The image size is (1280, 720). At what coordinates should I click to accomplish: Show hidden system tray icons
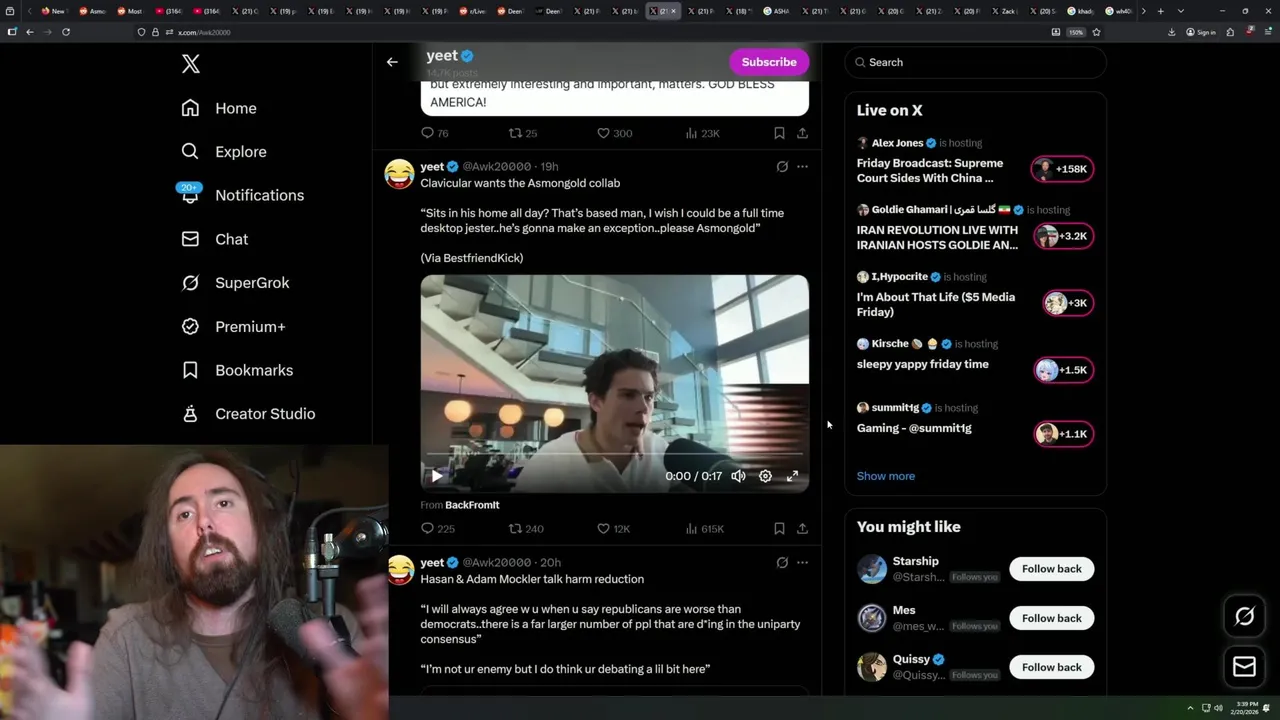tap(1190, 708)
